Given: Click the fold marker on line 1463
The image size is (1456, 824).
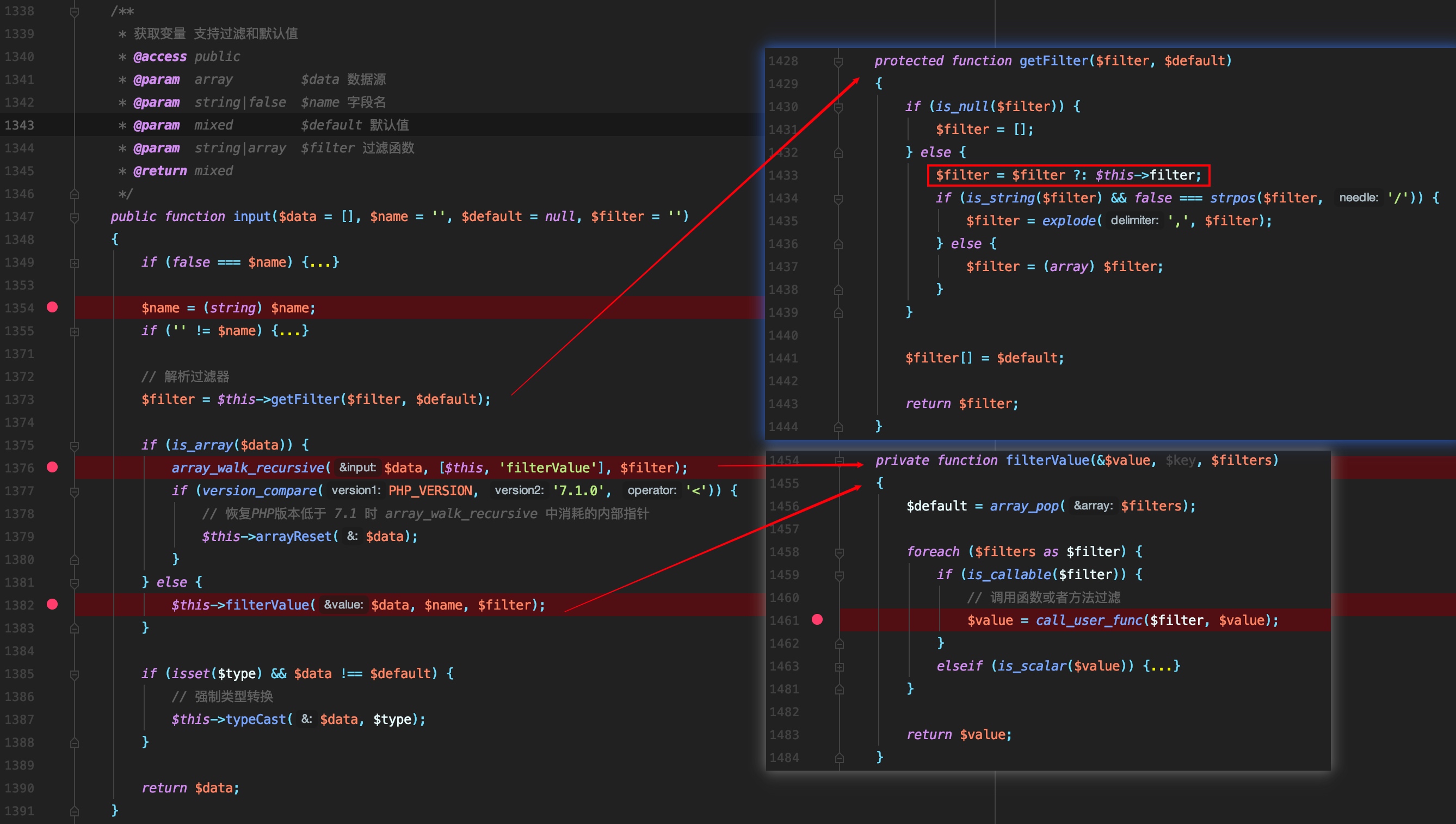Looking at the screenshot, I should click(x=840, y=667).
